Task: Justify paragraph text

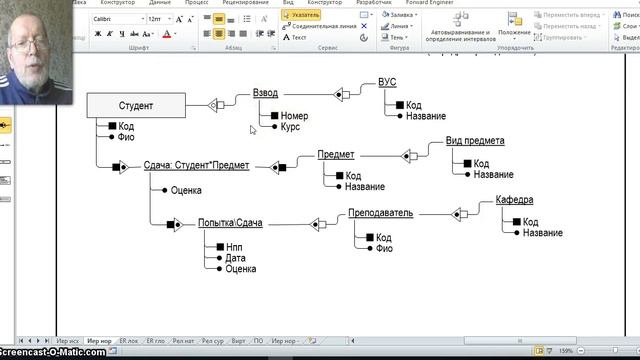Action: coord(243,33)
